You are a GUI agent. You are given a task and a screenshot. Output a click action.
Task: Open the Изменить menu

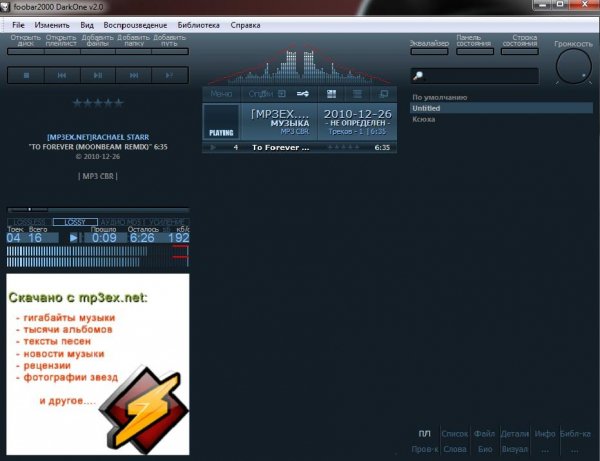point(52,25)
